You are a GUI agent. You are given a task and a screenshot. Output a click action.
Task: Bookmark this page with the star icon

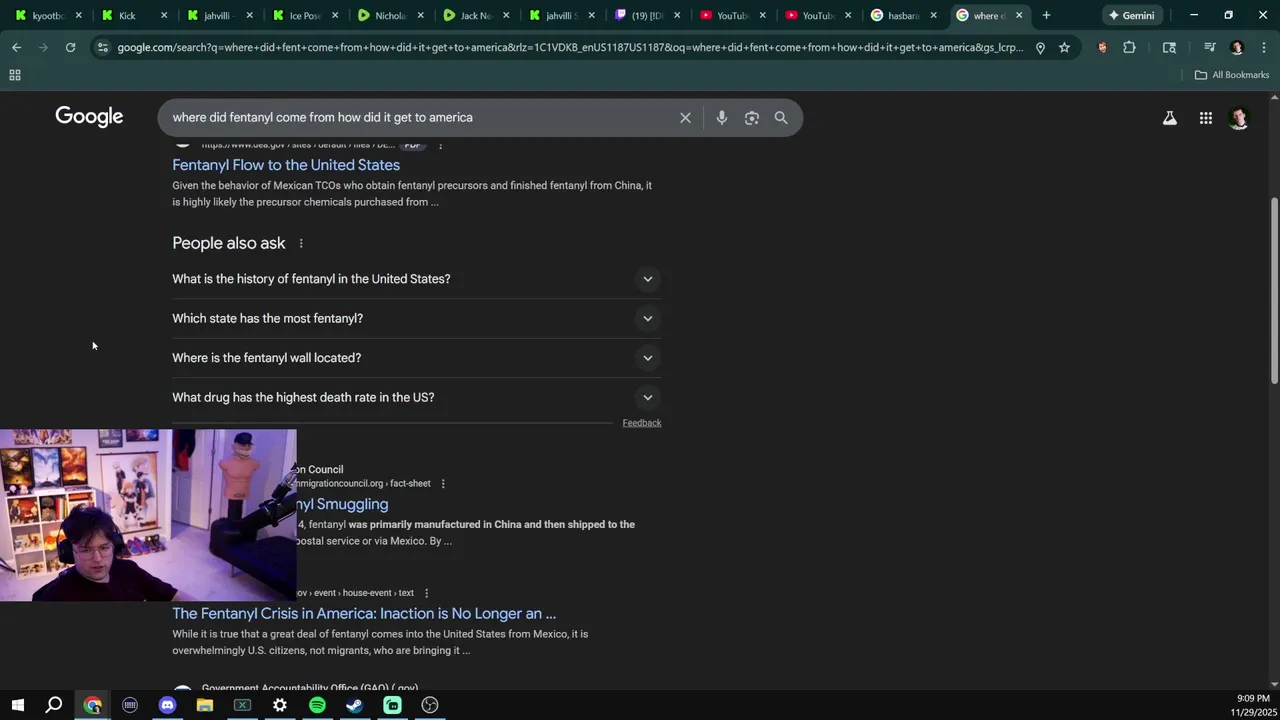(1064, 47)
